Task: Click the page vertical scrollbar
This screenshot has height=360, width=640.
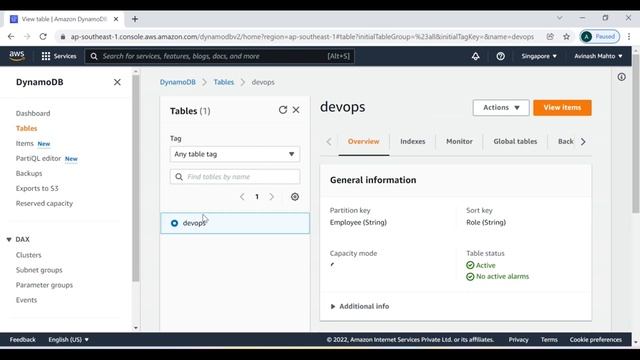Action: [x=636, y=133]
